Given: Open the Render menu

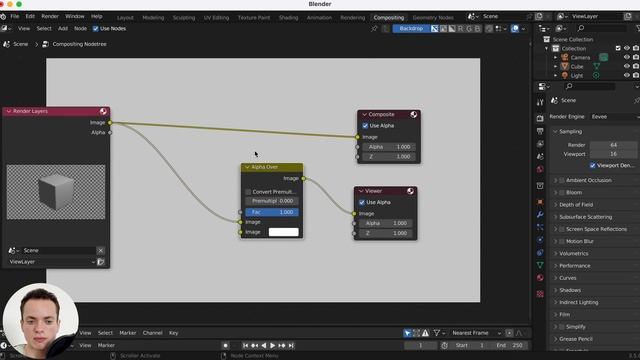Looking at the screenshot, I should coord(50,17).
